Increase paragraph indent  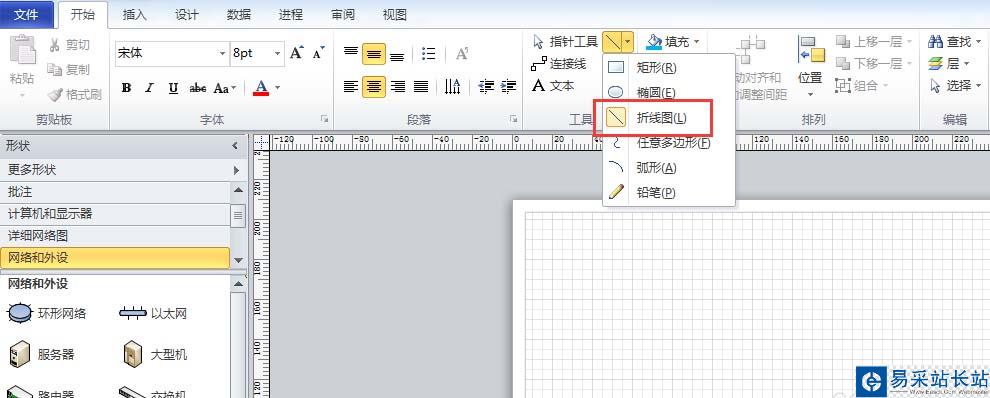pos(508,86)
